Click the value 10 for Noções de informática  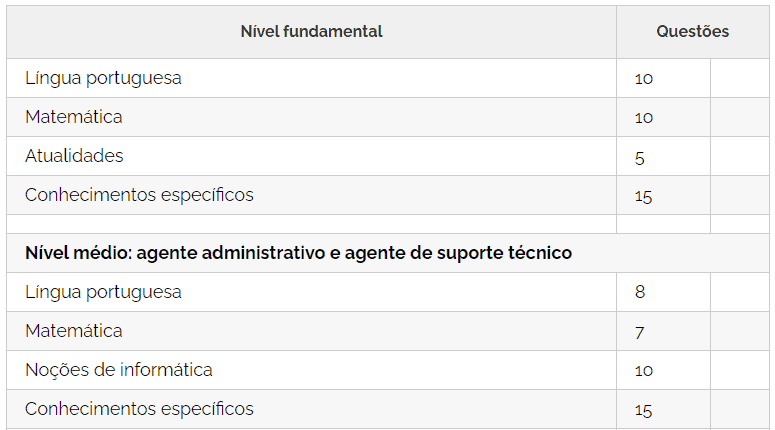644,371
